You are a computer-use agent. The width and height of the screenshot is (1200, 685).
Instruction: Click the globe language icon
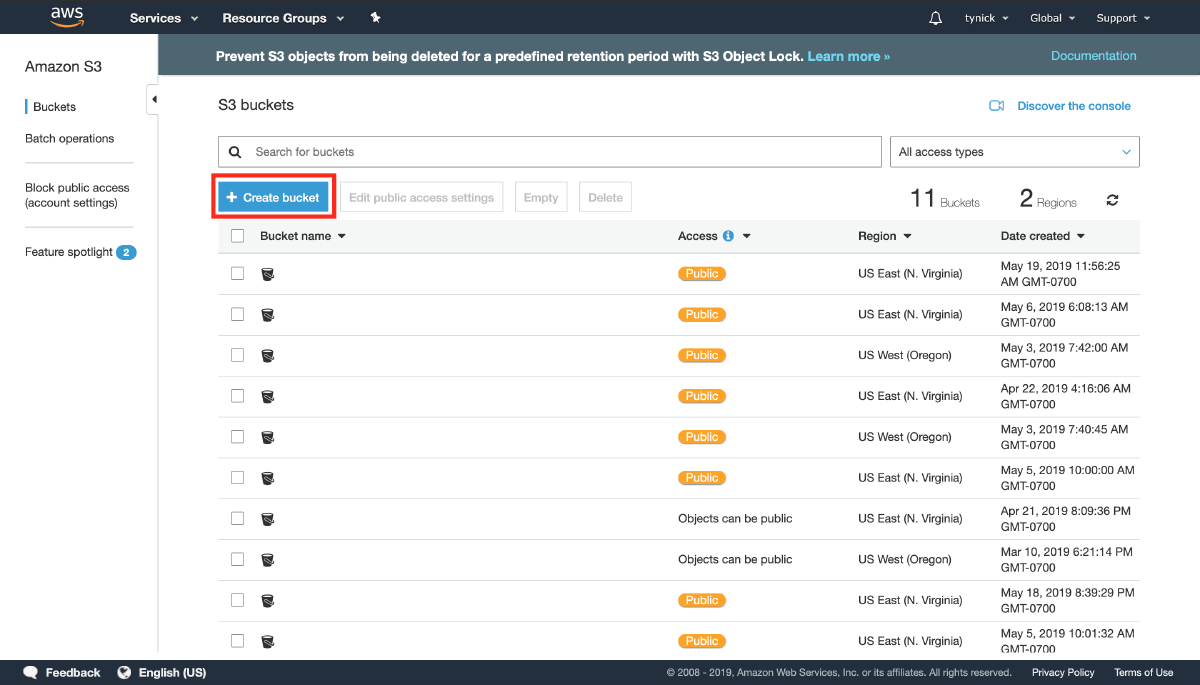coord(125,673)
